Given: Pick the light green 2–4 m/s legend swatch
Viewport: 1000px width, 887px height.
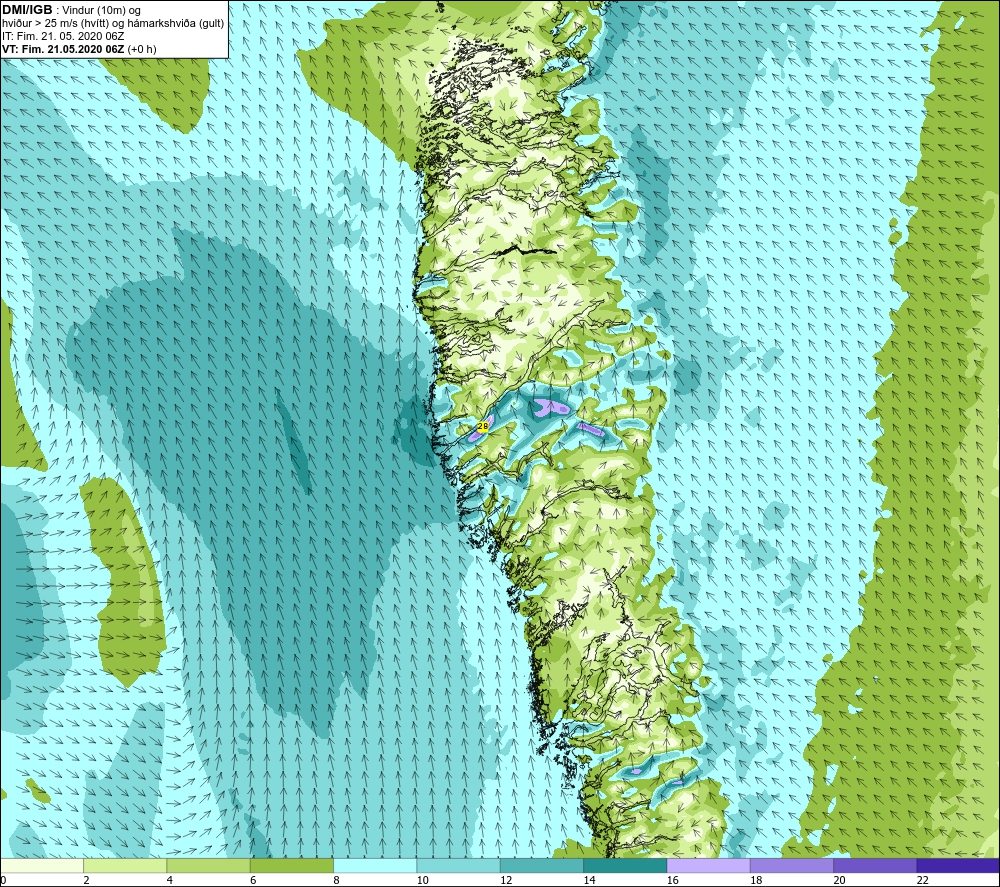Looking at the screenshot, I should [x=125, y=865].
